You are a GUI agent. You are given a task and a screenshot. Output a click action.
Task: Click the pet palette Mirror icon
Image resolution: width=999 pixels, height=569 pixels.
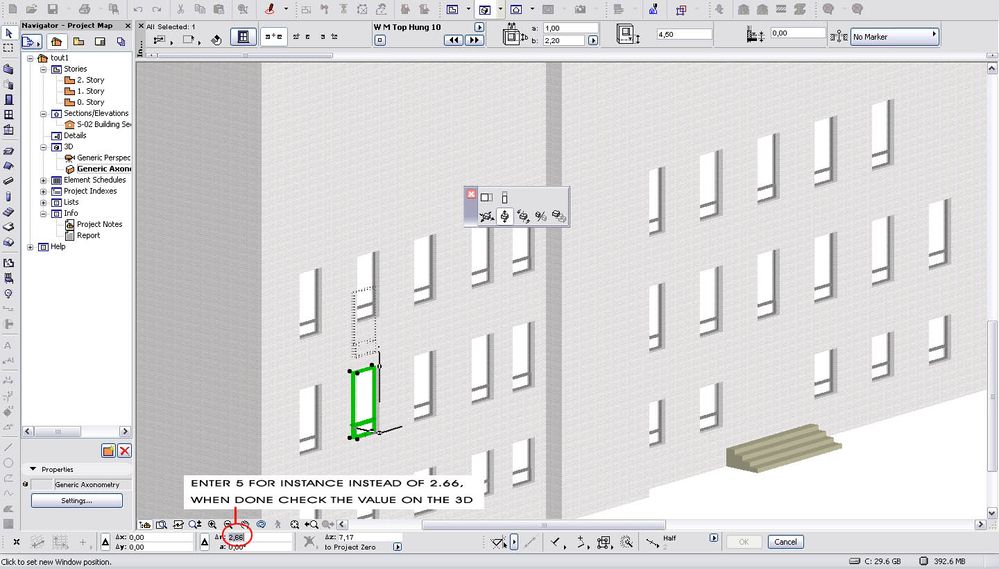[541, 217]
